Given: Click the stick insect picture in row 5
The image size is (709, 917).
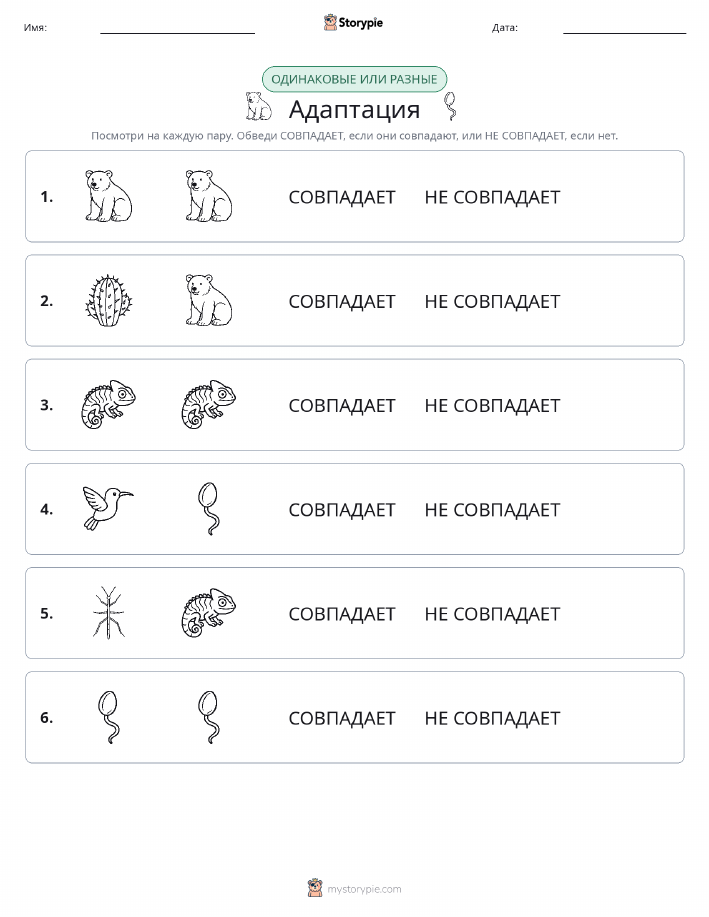Looking at the screenshot, I should coord(109,612).
